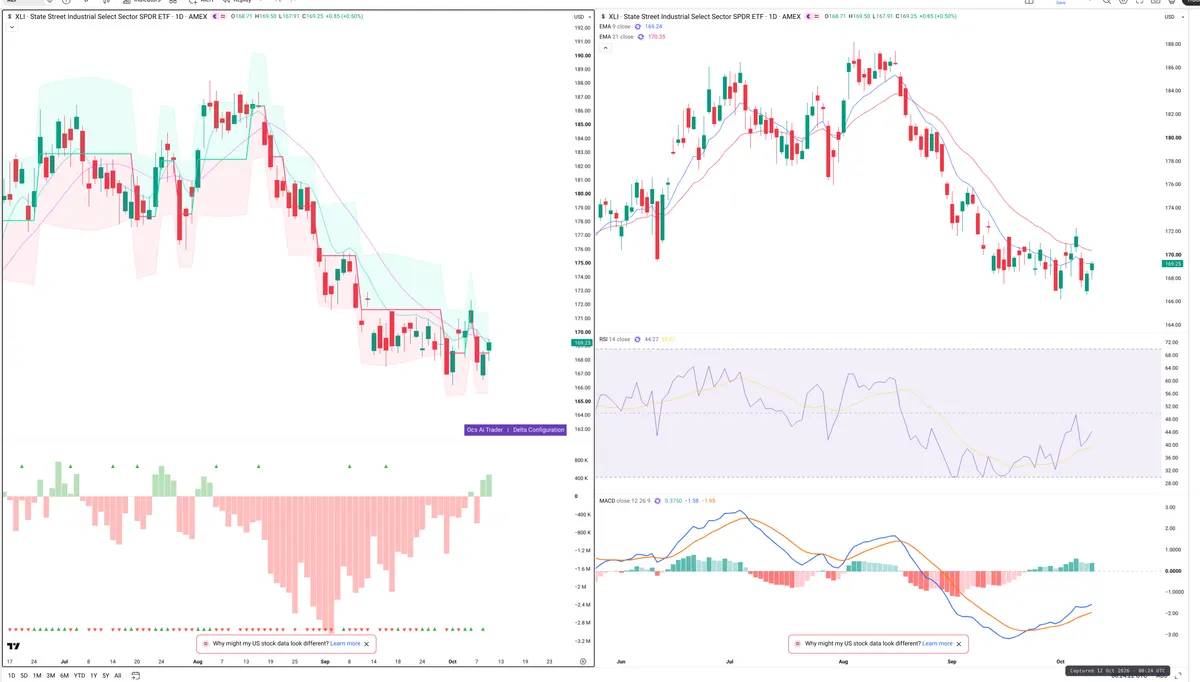Open right chart USD currency dropdown
The height and width of the screenshot is (682, 1200).
[1172, 17]
